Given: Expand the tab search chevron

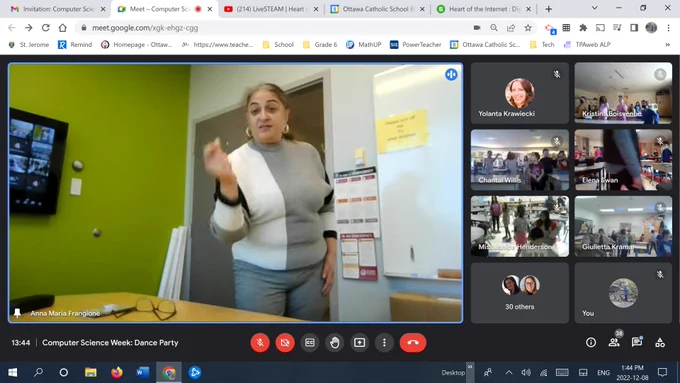Looking at the screenshot, I should coord(595,8).
